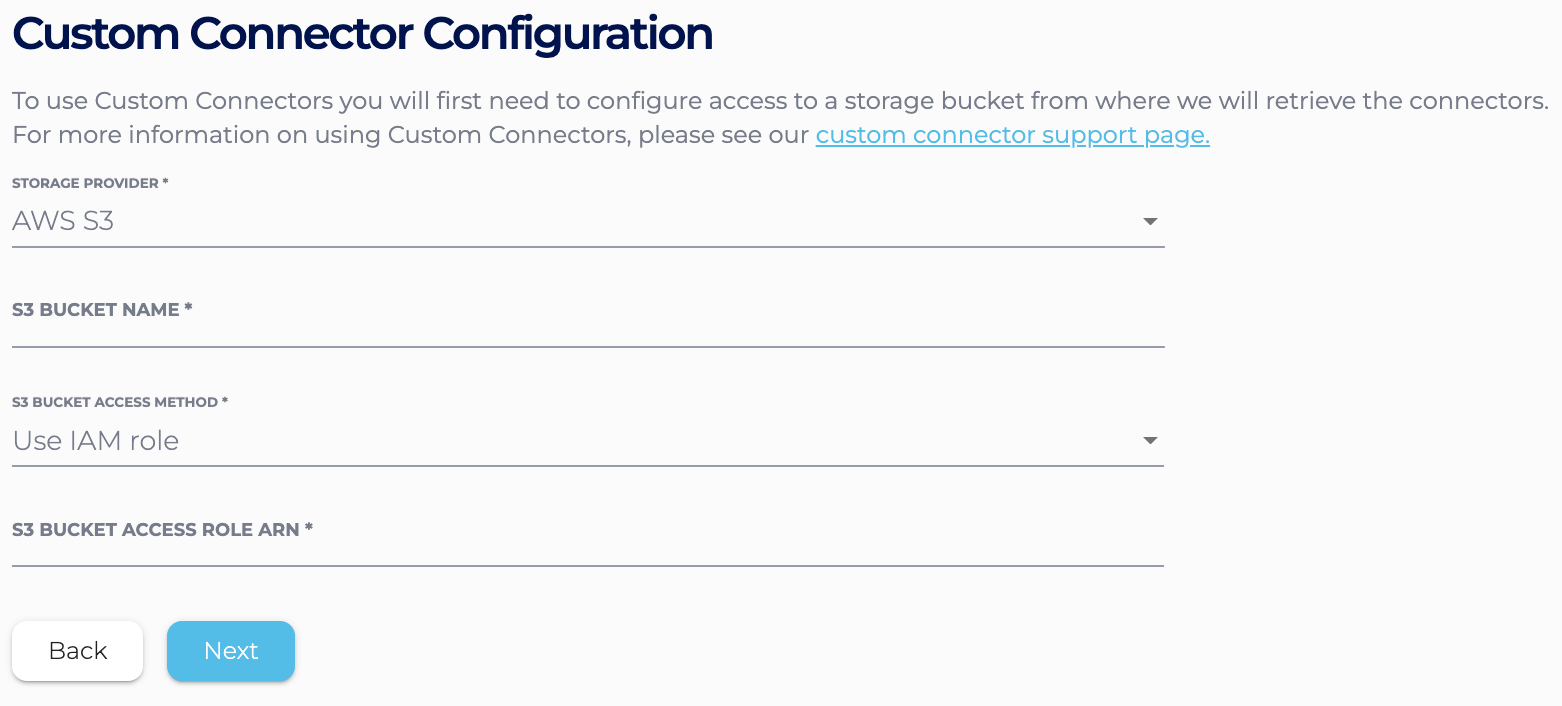This screenshot has width=1562, height=706.
Task: Click the 'For more information' sentence text
Action: pos(410,135)
